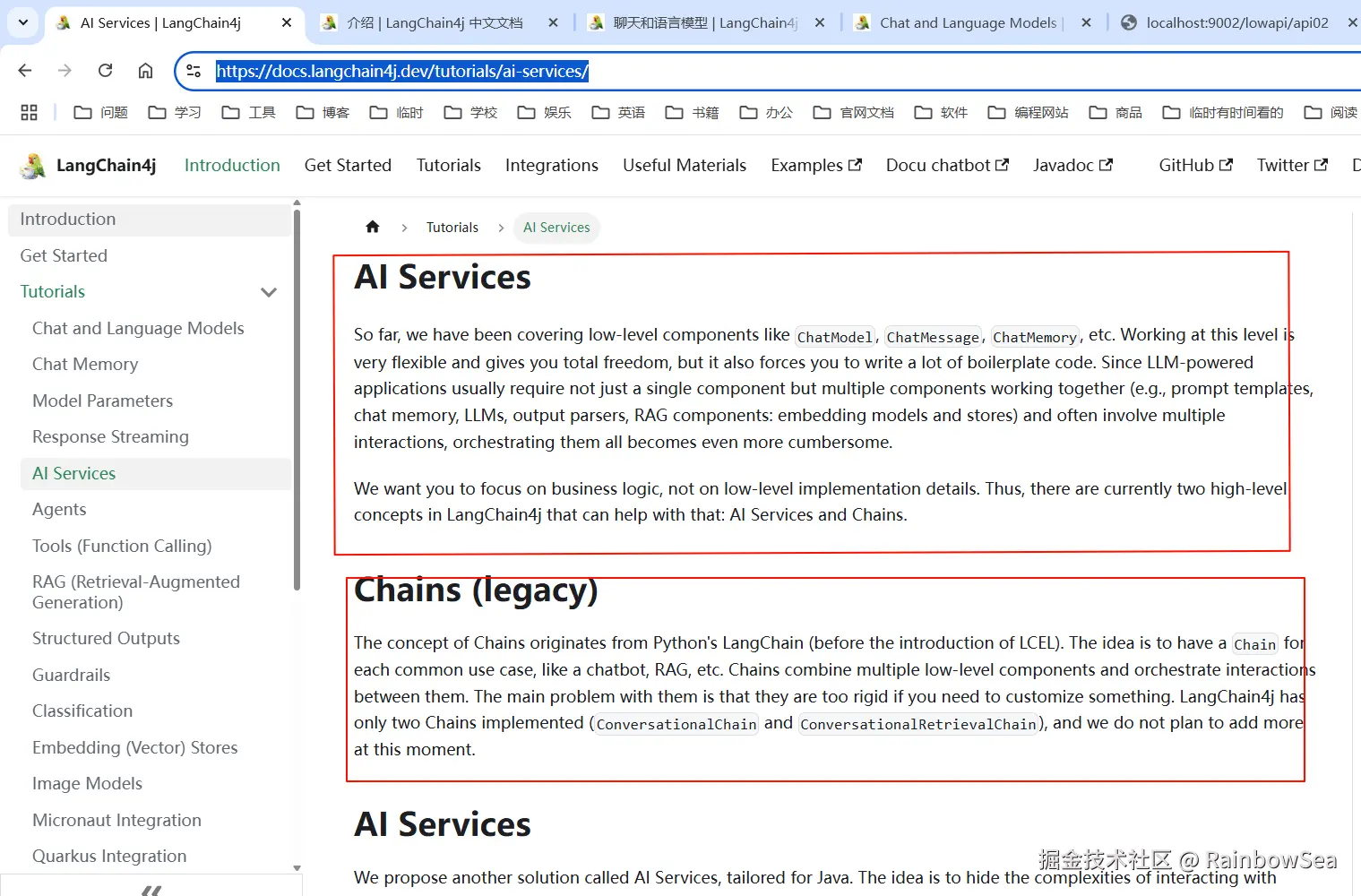Open the 娱乐 bookmark folder
Viewport: 1361px width, 896px height.
(x=544, y=112)
